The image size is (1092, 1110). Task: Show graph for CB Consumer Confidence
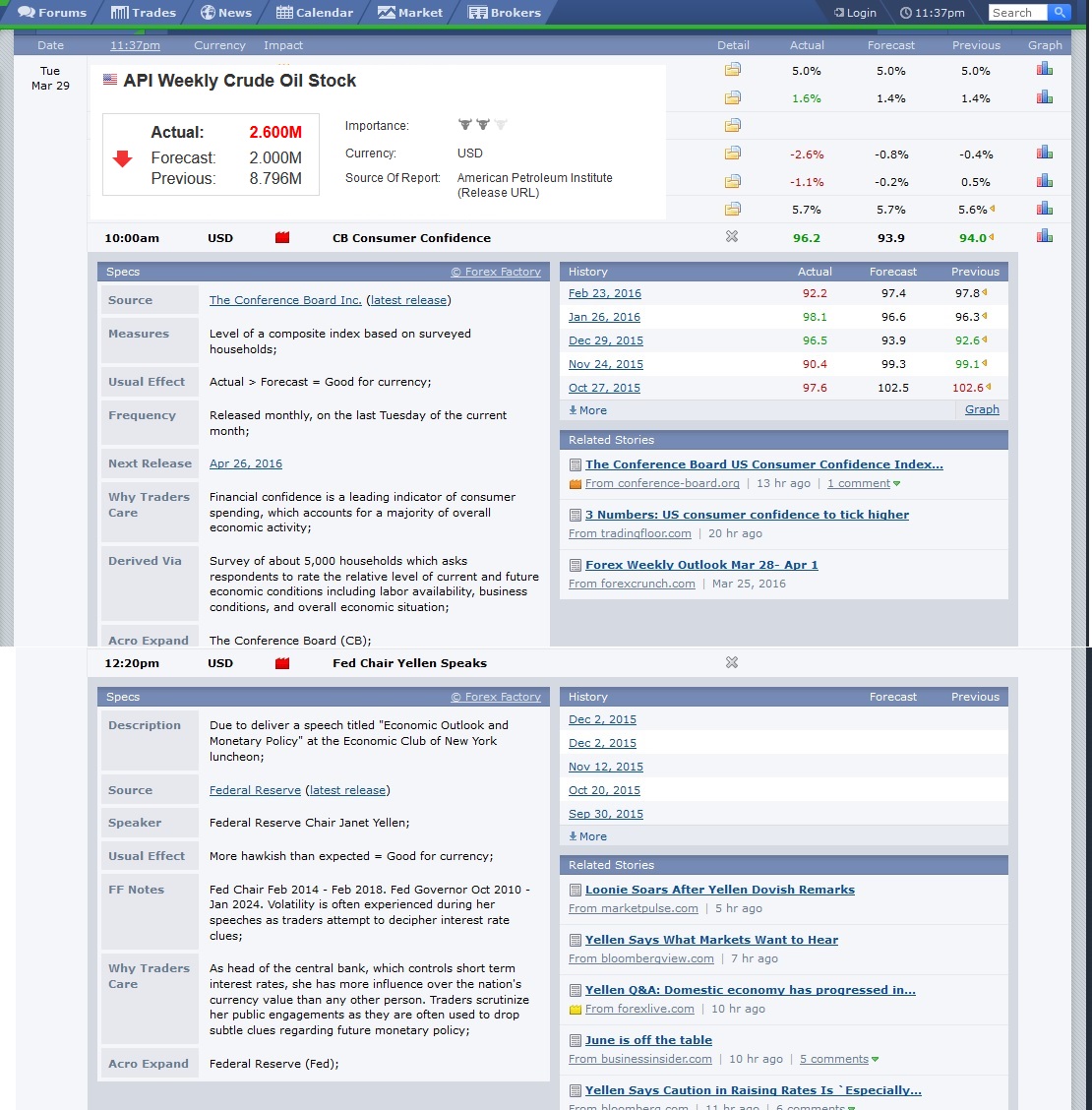pyautogui.click(x=1045, y=236)
